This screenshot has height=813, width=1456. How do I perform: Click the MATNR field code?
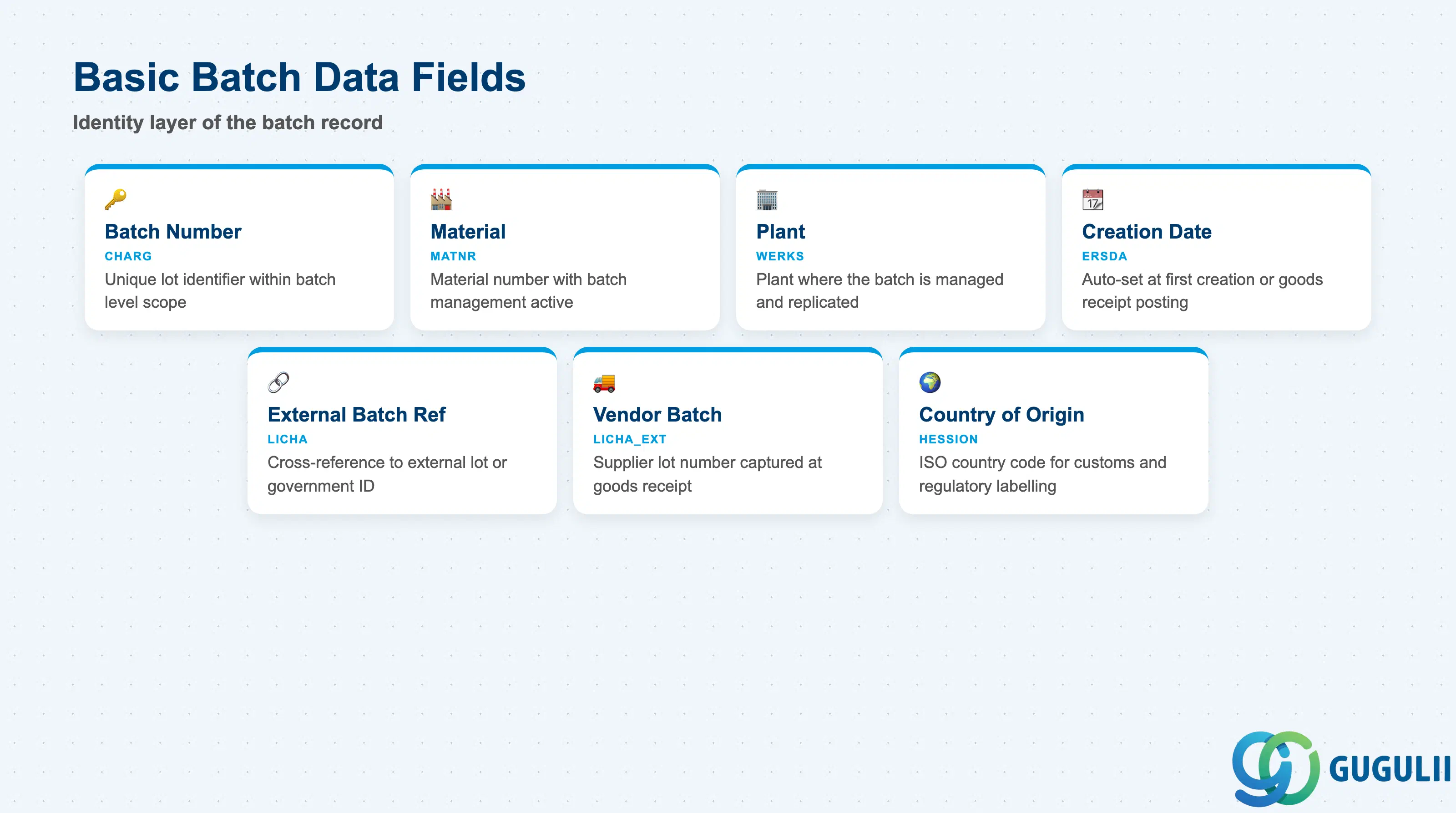453,256
